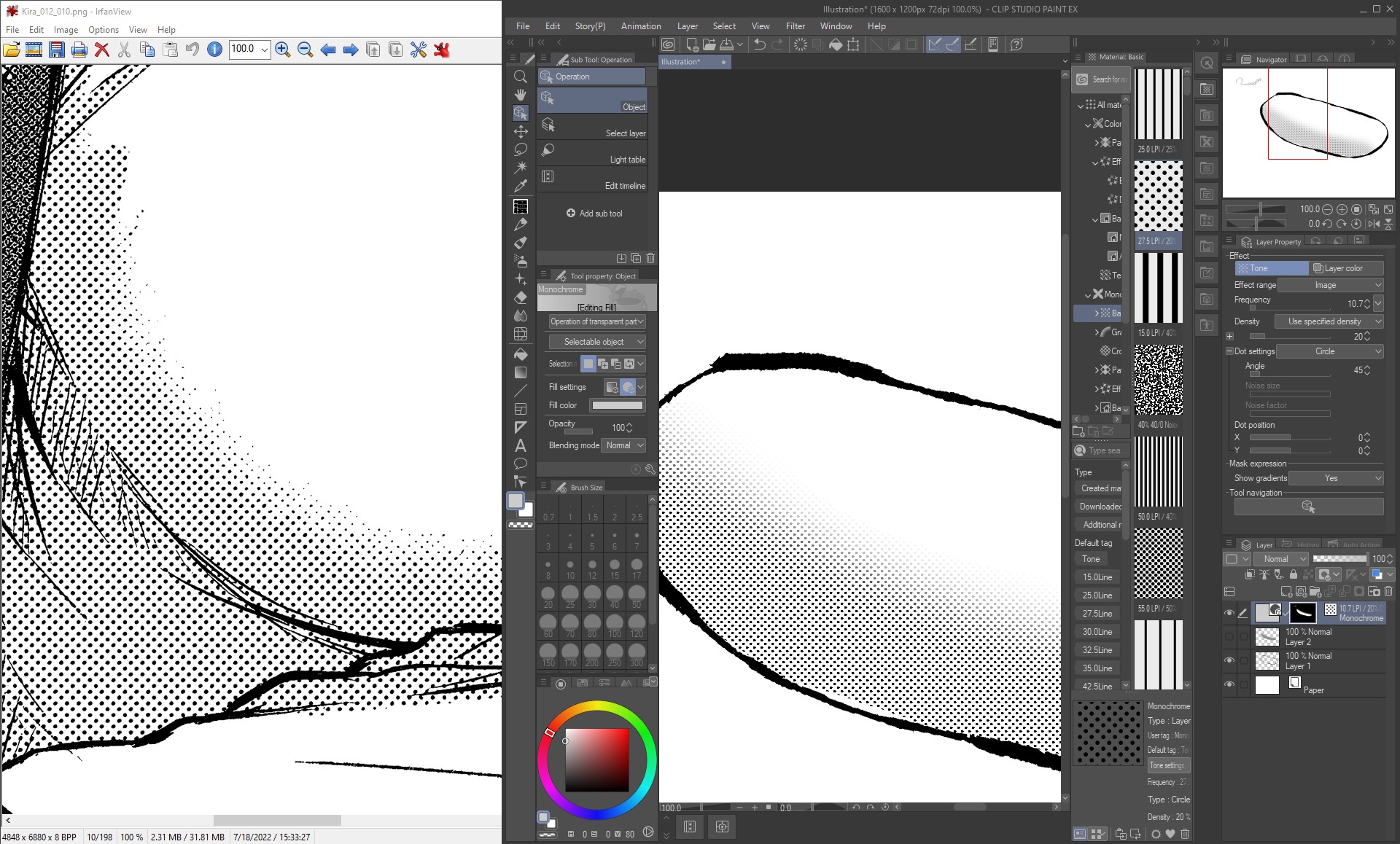Click the Fill color swatch
This screenshot has height=844, width=1400.
(617, 405)
